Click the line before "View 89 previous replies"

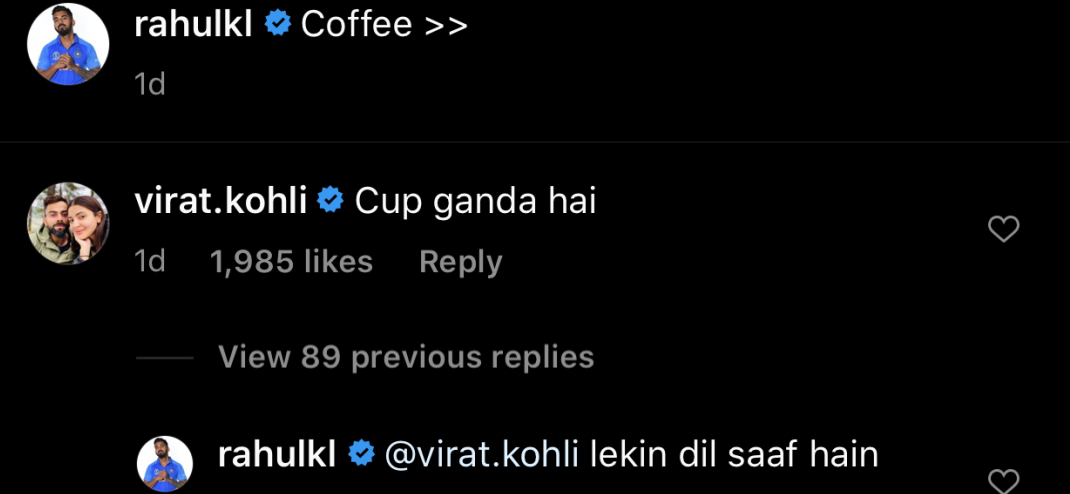[x=163, y=357]
